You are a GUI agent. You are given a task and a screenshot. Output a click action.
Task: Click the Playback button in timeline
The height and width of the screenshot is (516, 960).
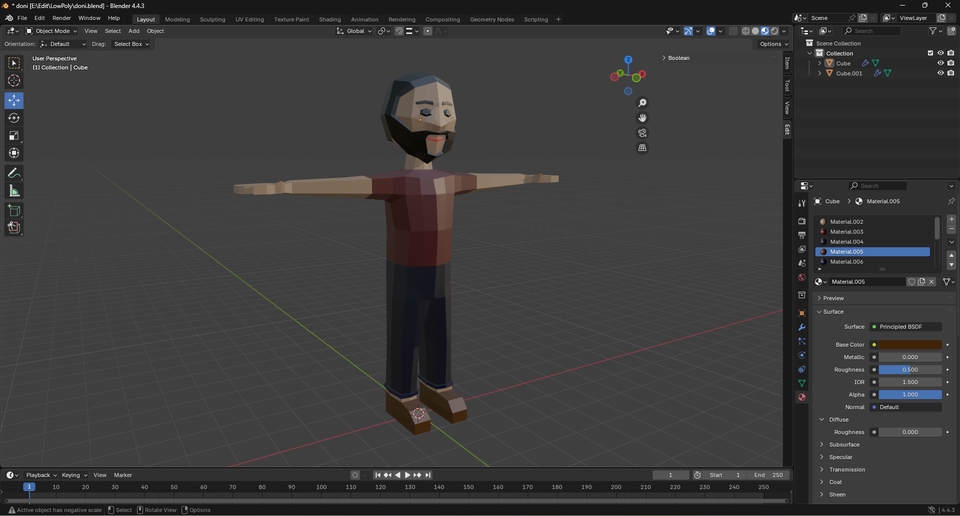40,475
